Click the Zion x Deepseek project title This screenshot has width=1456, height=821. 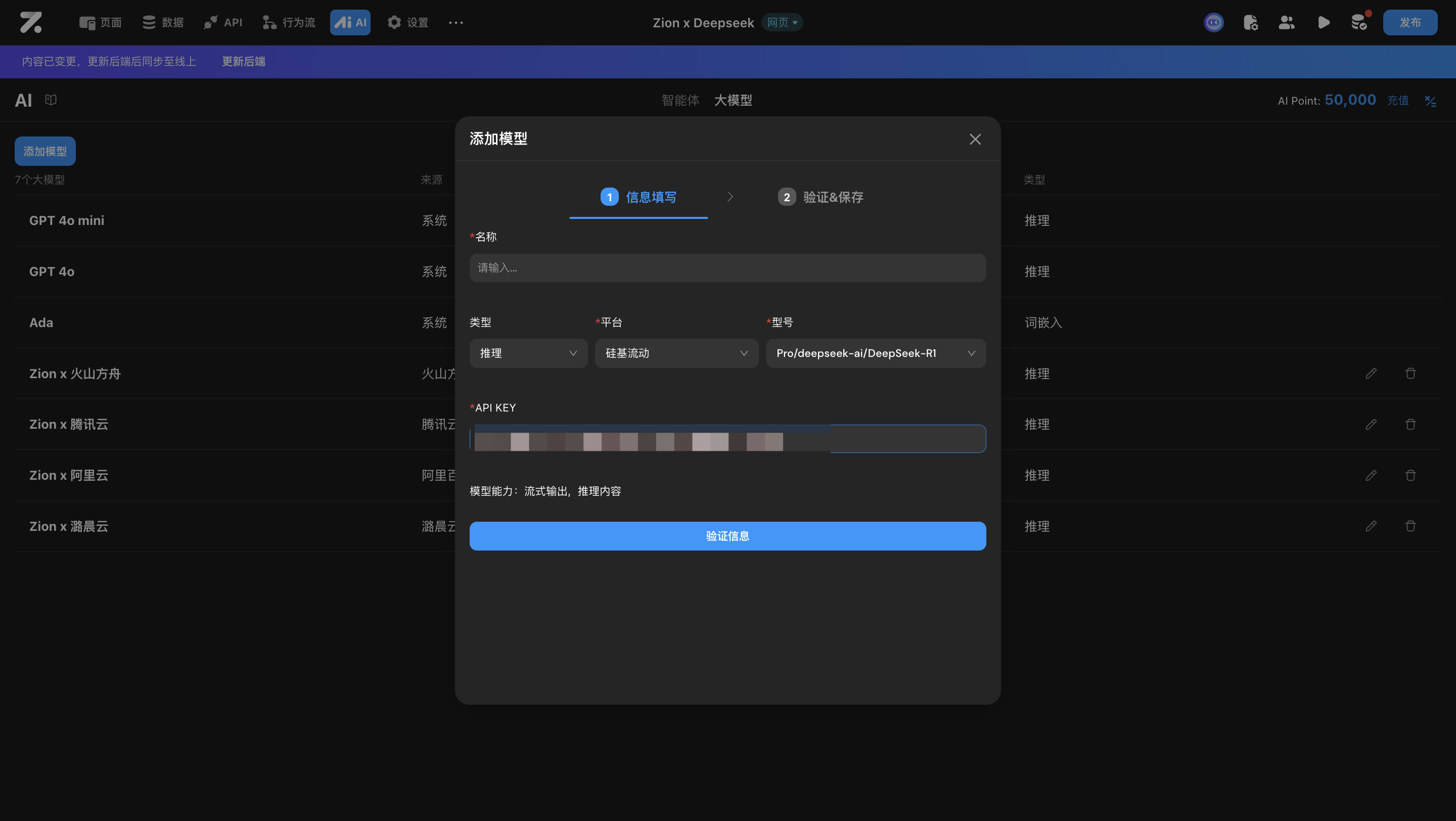[703, 23]
